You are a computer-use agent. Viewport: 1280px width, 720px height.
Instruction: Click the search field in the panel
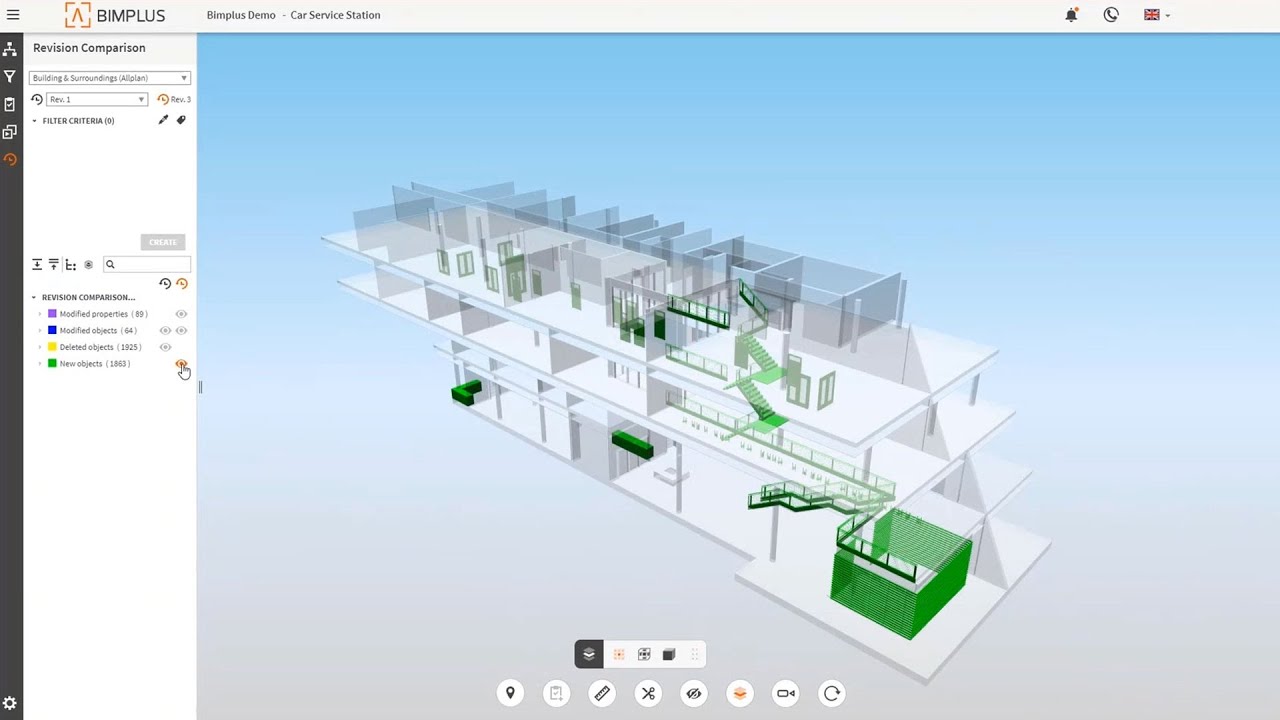(146, 265)
